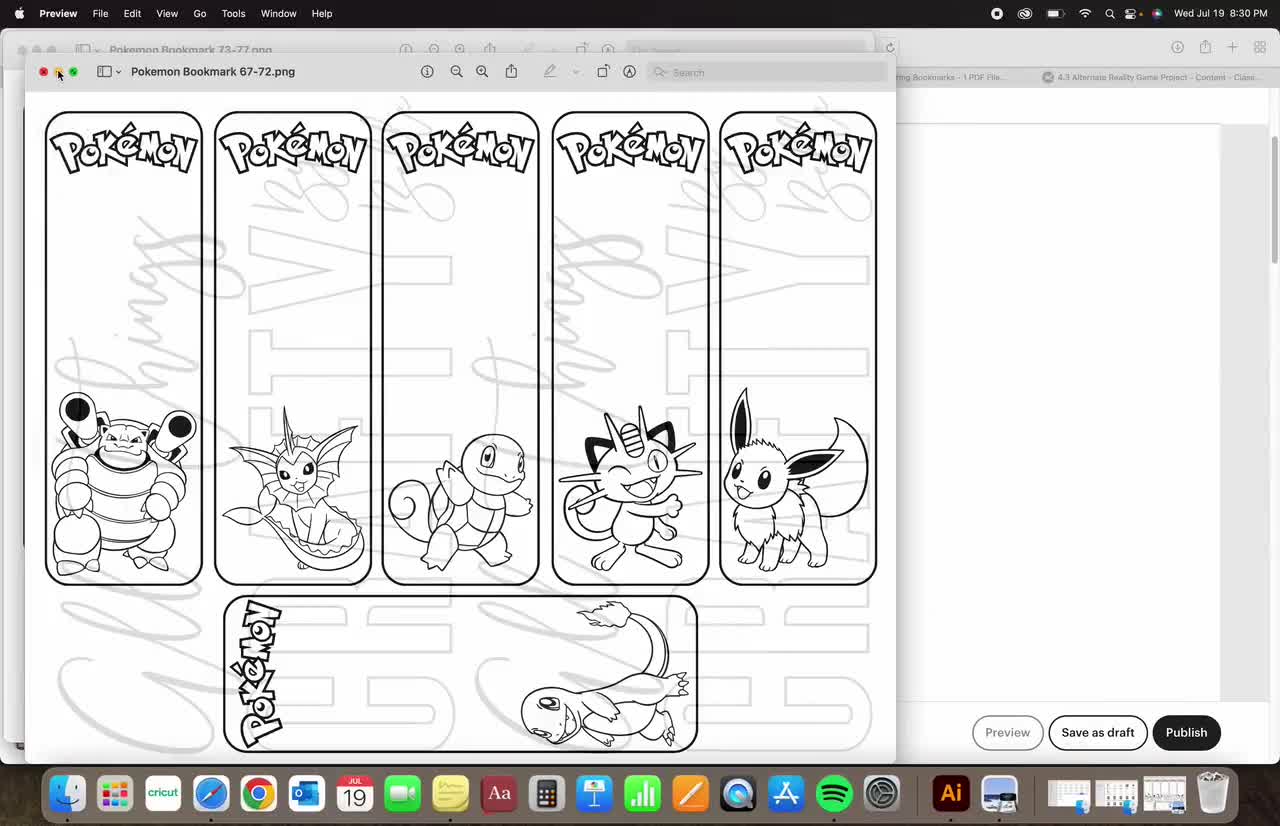
Task: Click the browser window's vertical scrollbar
Action: point(1274,200)
